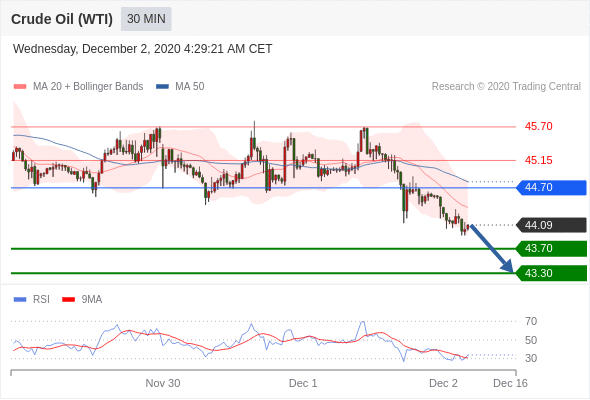Click the MA 50 legend label
This screenshot has width=590, height=400.
[x=190, y=87]
